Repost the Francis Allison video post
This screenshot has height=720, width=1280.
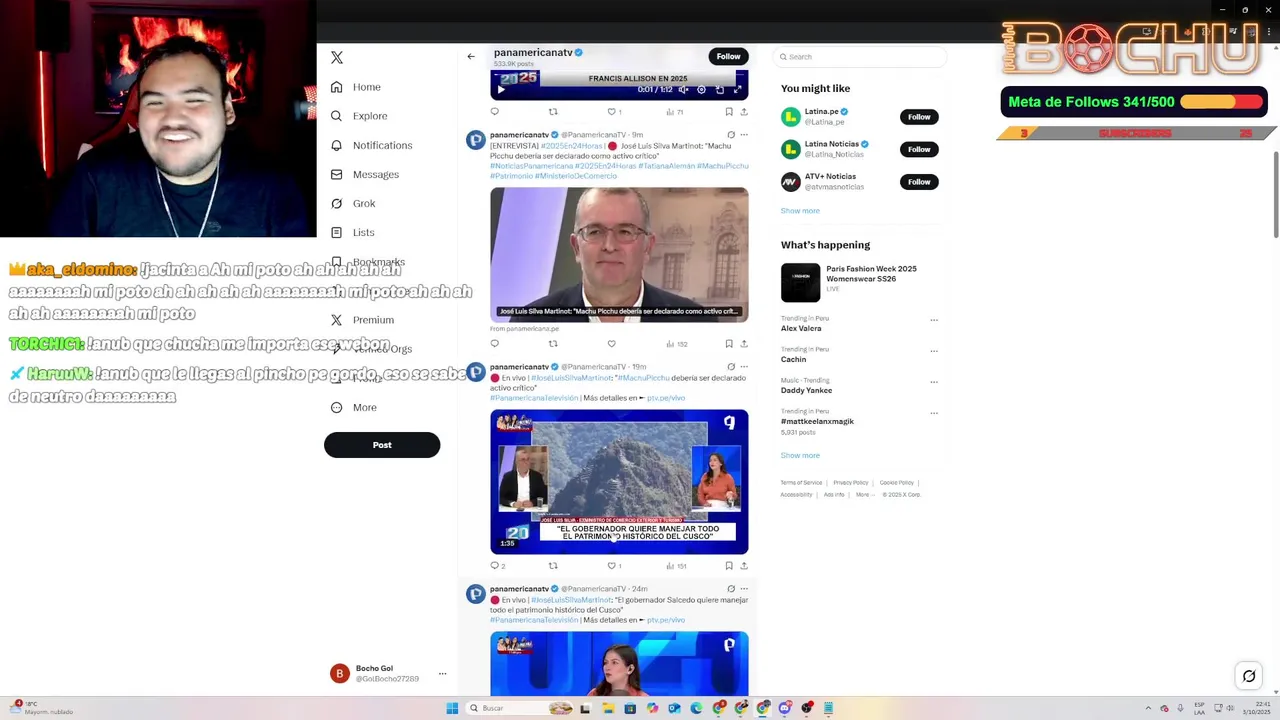553,112
